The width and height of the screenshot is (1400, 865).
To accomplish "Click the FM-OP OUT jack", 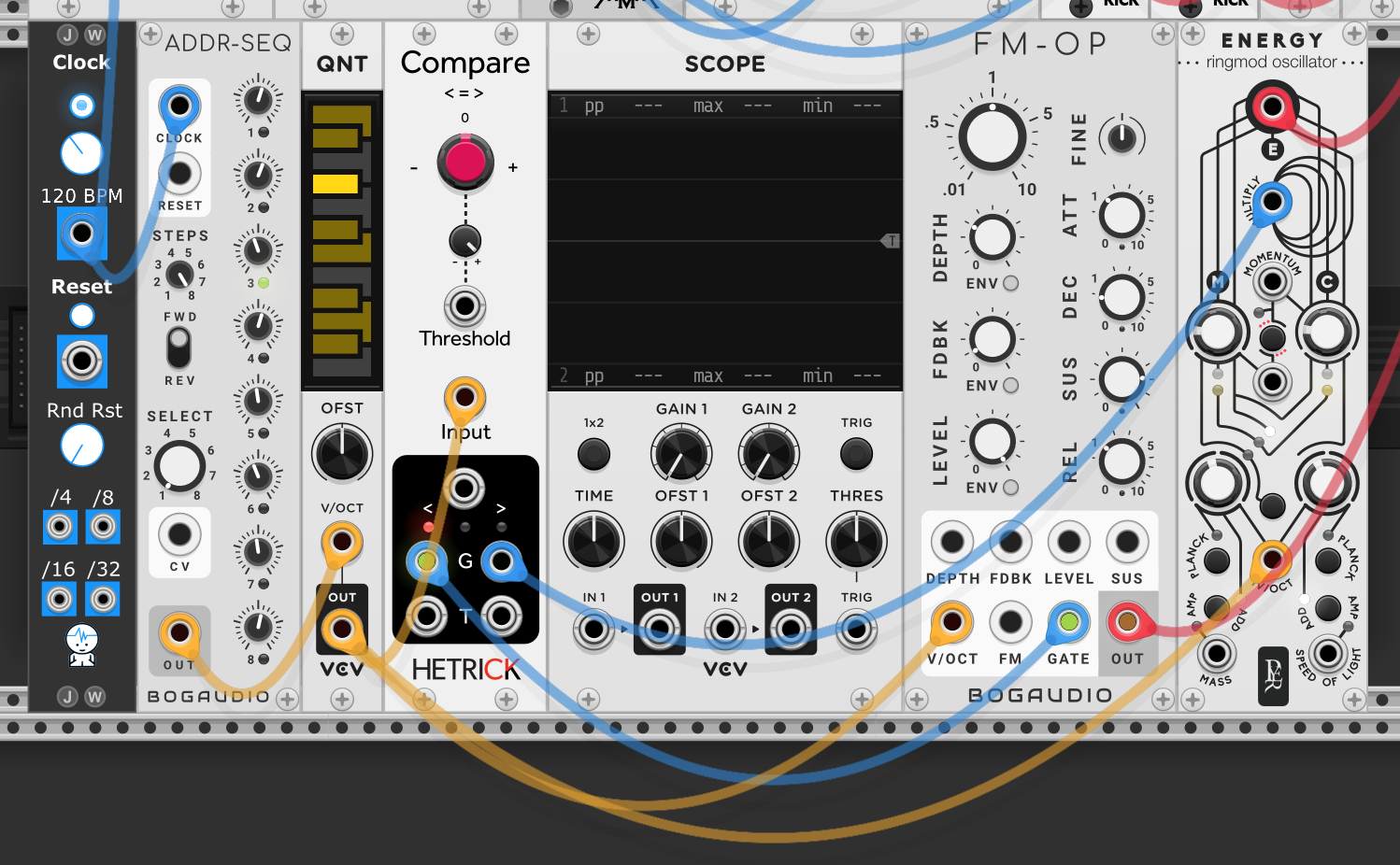I will tap(1127, 621).
